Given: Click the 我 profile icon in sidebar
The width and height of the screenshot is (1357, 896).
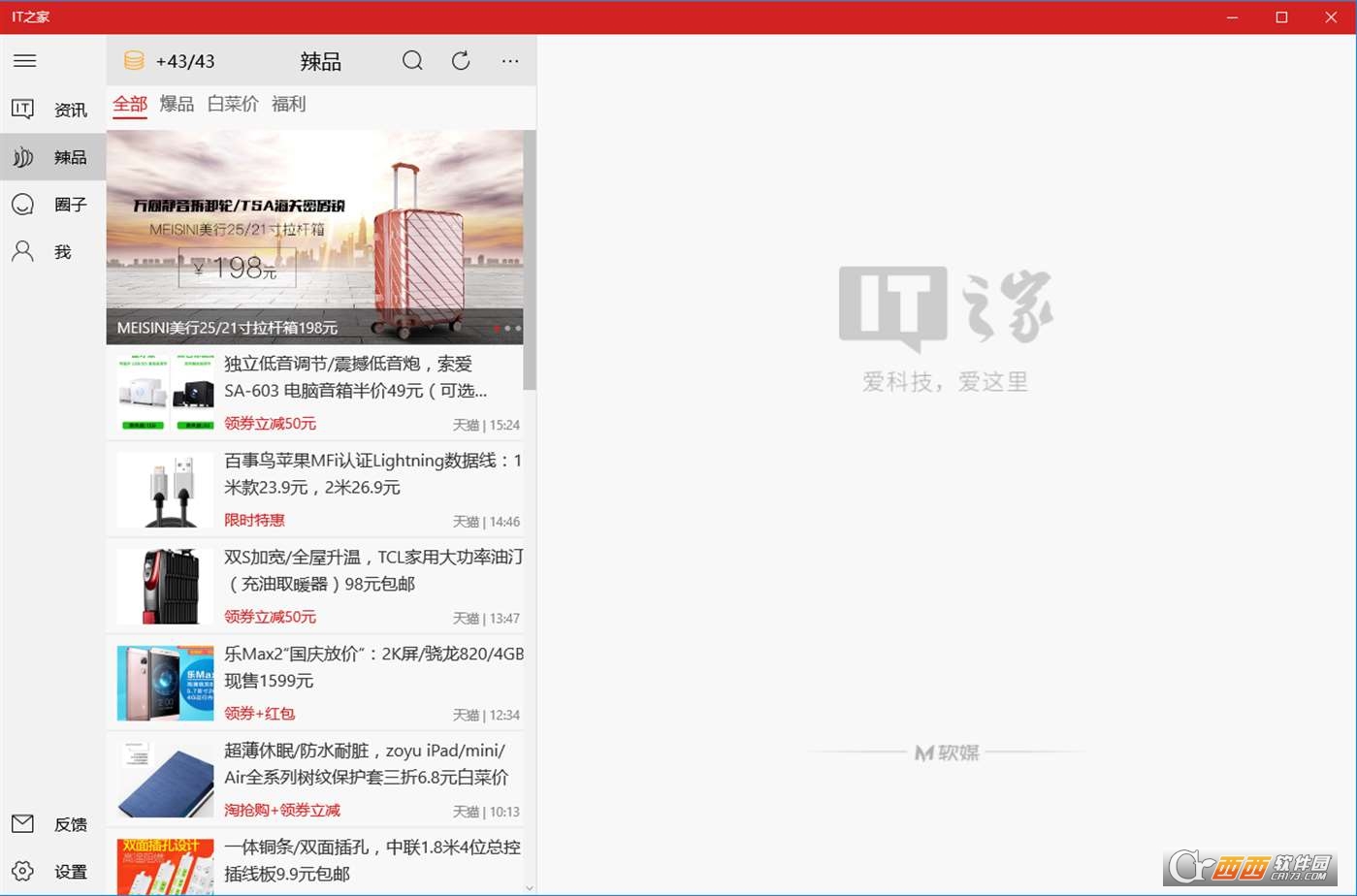Looking at the screenshot, I should 23,252.
